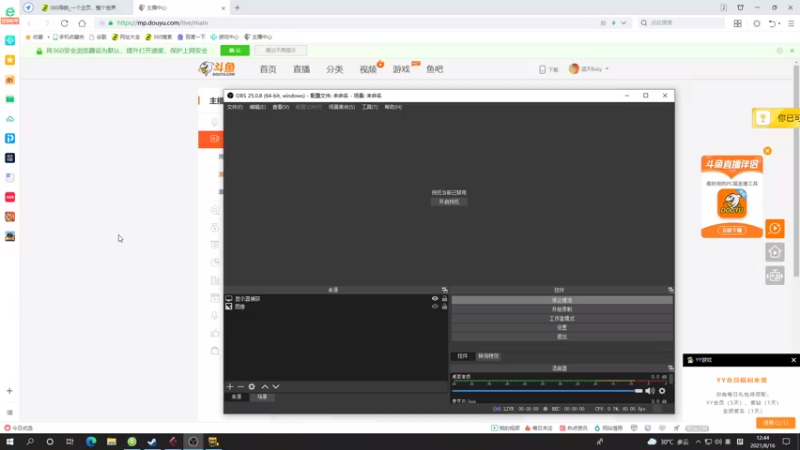Undock the 来源 panel via its float icon

point(444,290)
